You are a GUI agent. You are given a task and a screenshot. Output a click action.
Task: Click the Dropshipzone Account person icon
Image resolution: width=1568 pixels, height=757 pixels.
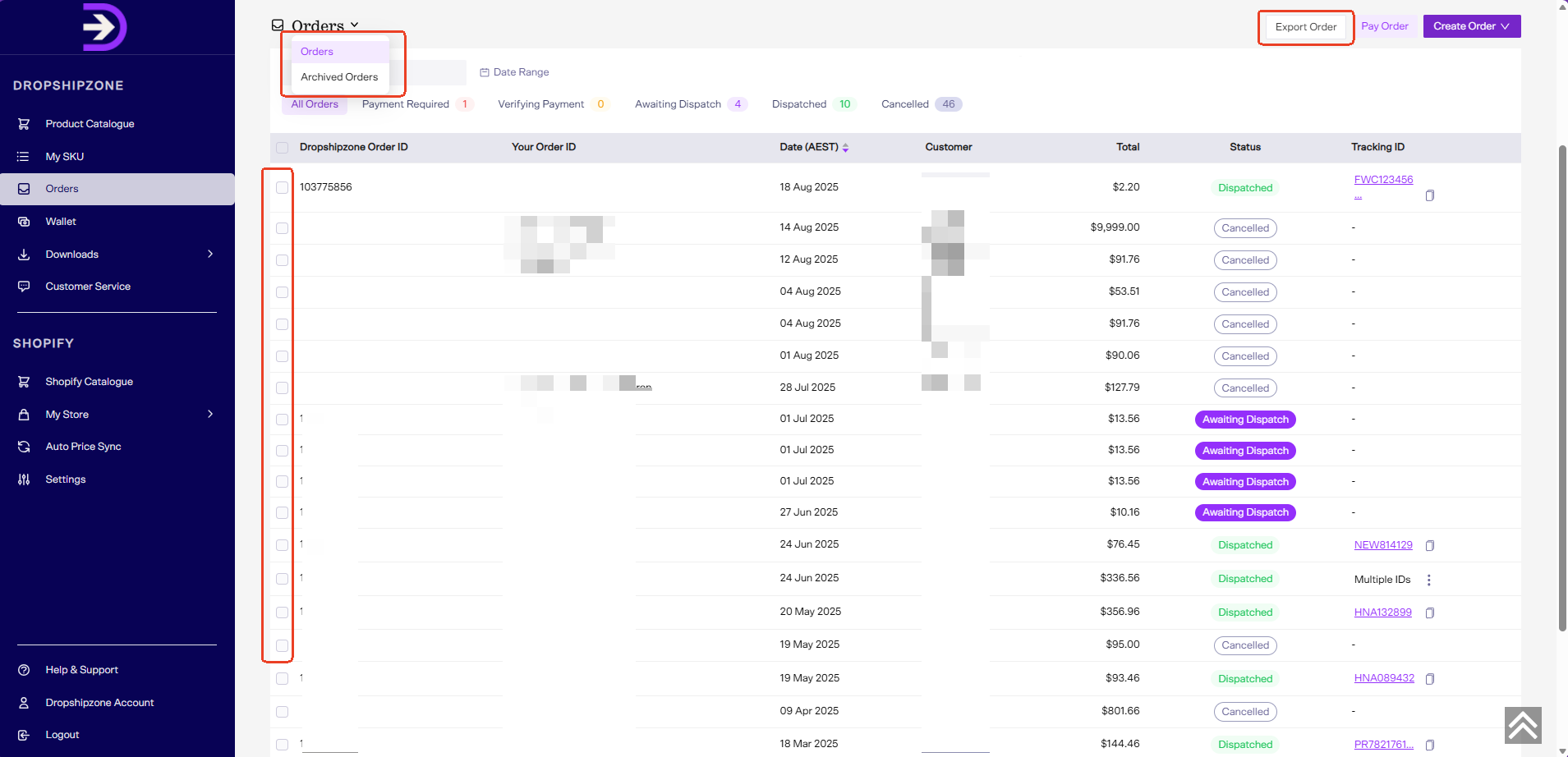tap(24, 703)
